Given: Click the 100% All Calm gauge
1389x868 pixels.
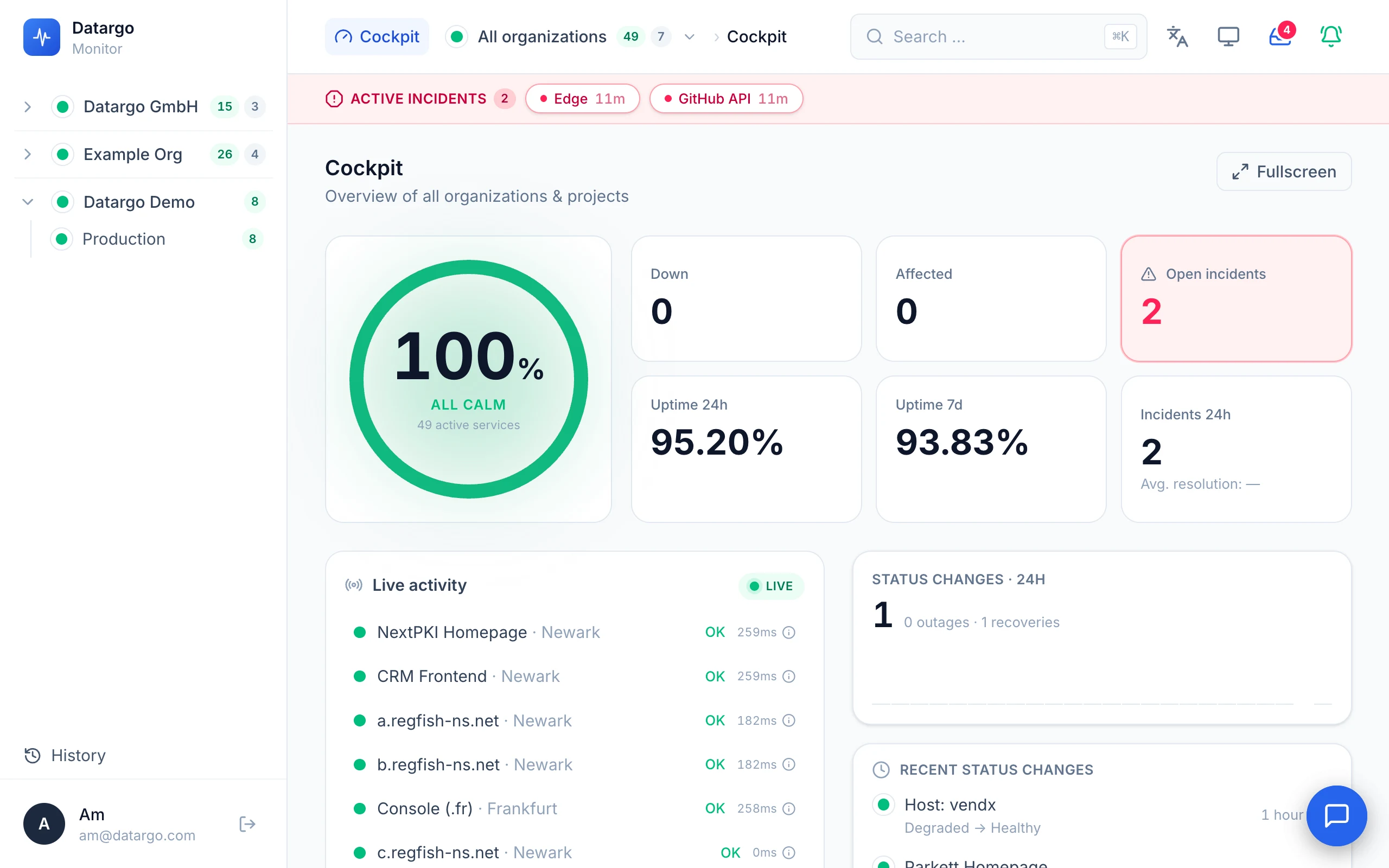Looking at the screenshot, I should (468, 379).
